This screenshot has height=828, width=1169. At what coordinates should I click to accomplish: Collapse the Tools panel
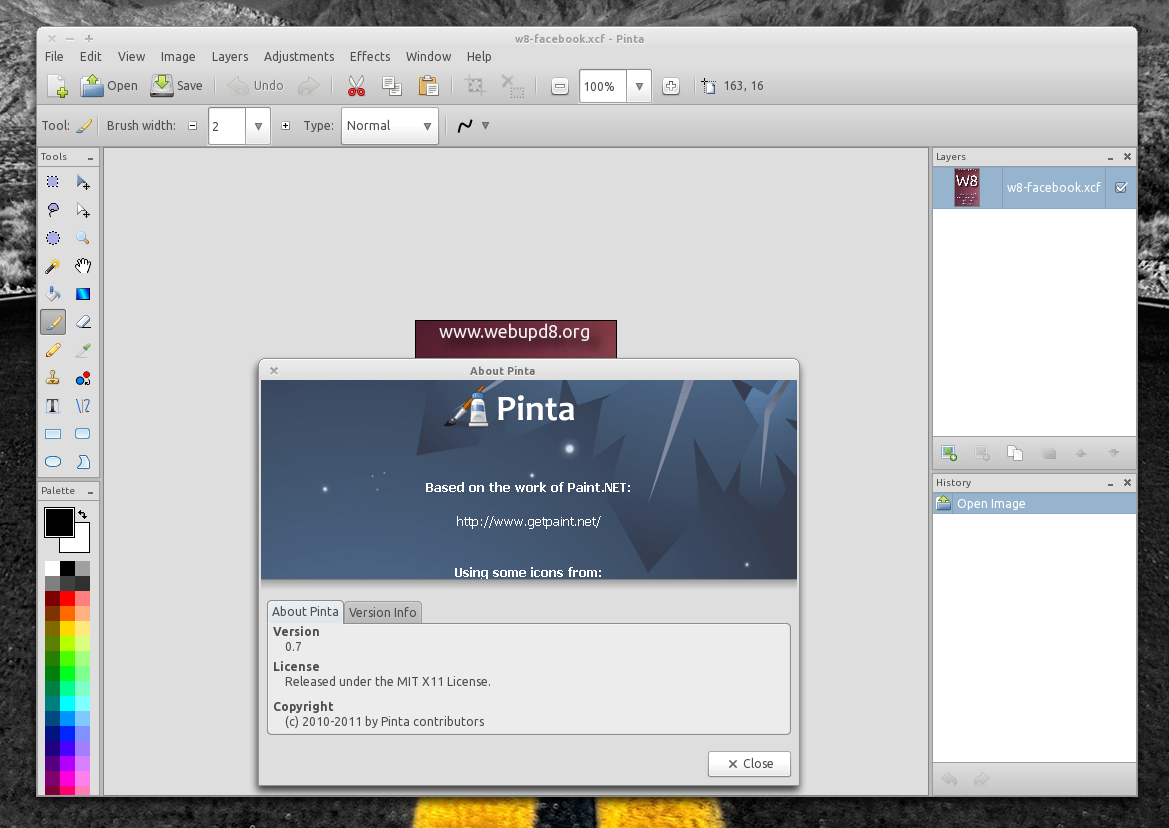click(90, 158)
